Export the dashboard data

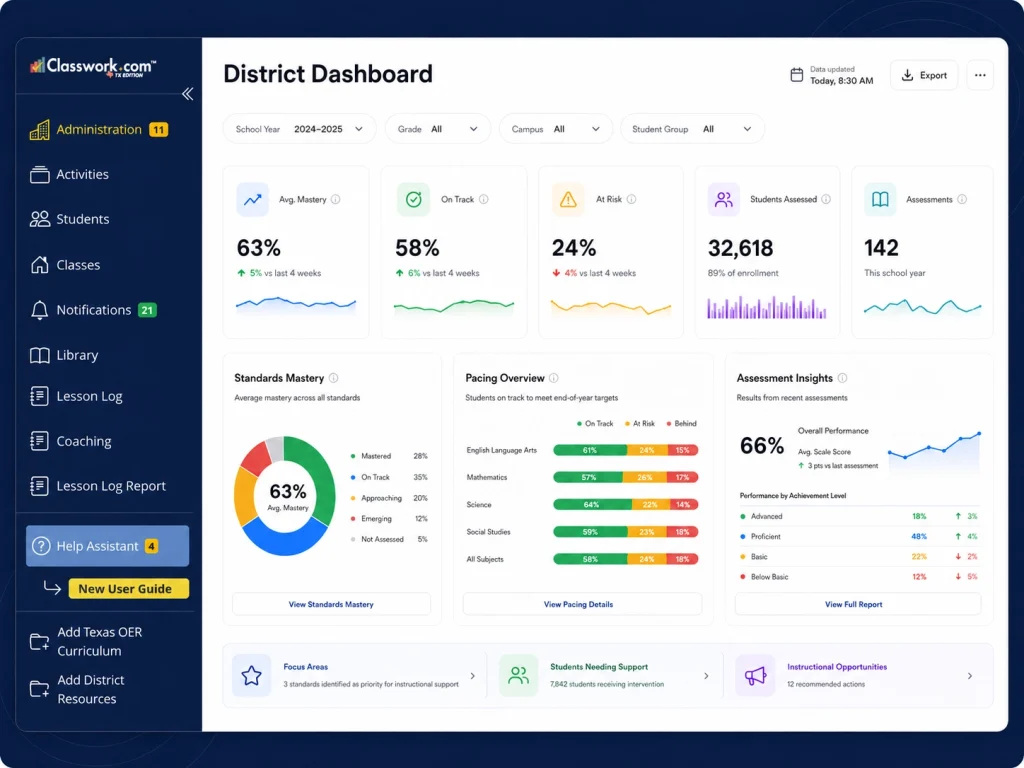[924, 75]
